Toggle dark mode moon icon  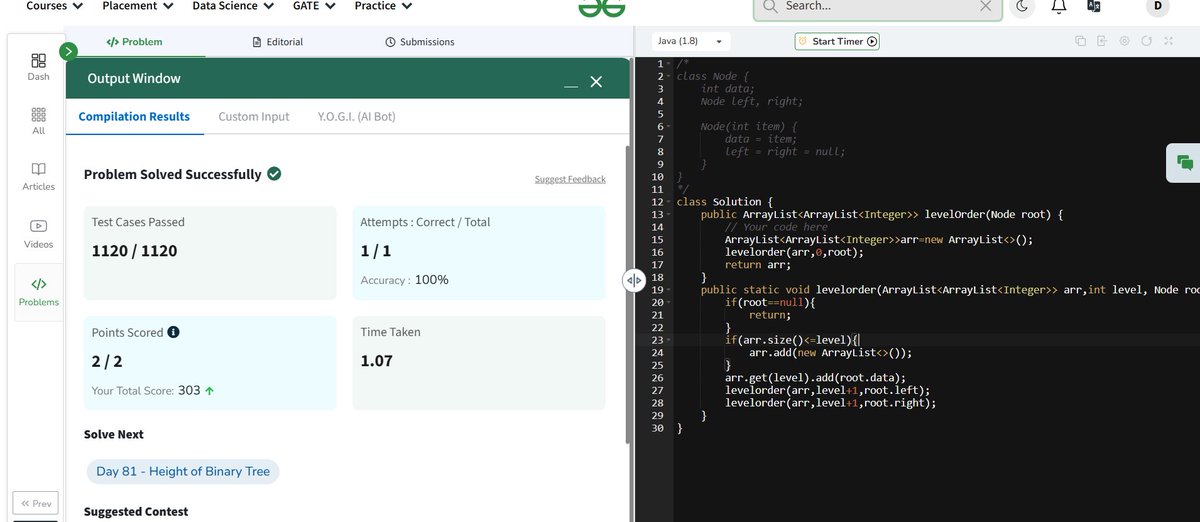point(1022,6)
